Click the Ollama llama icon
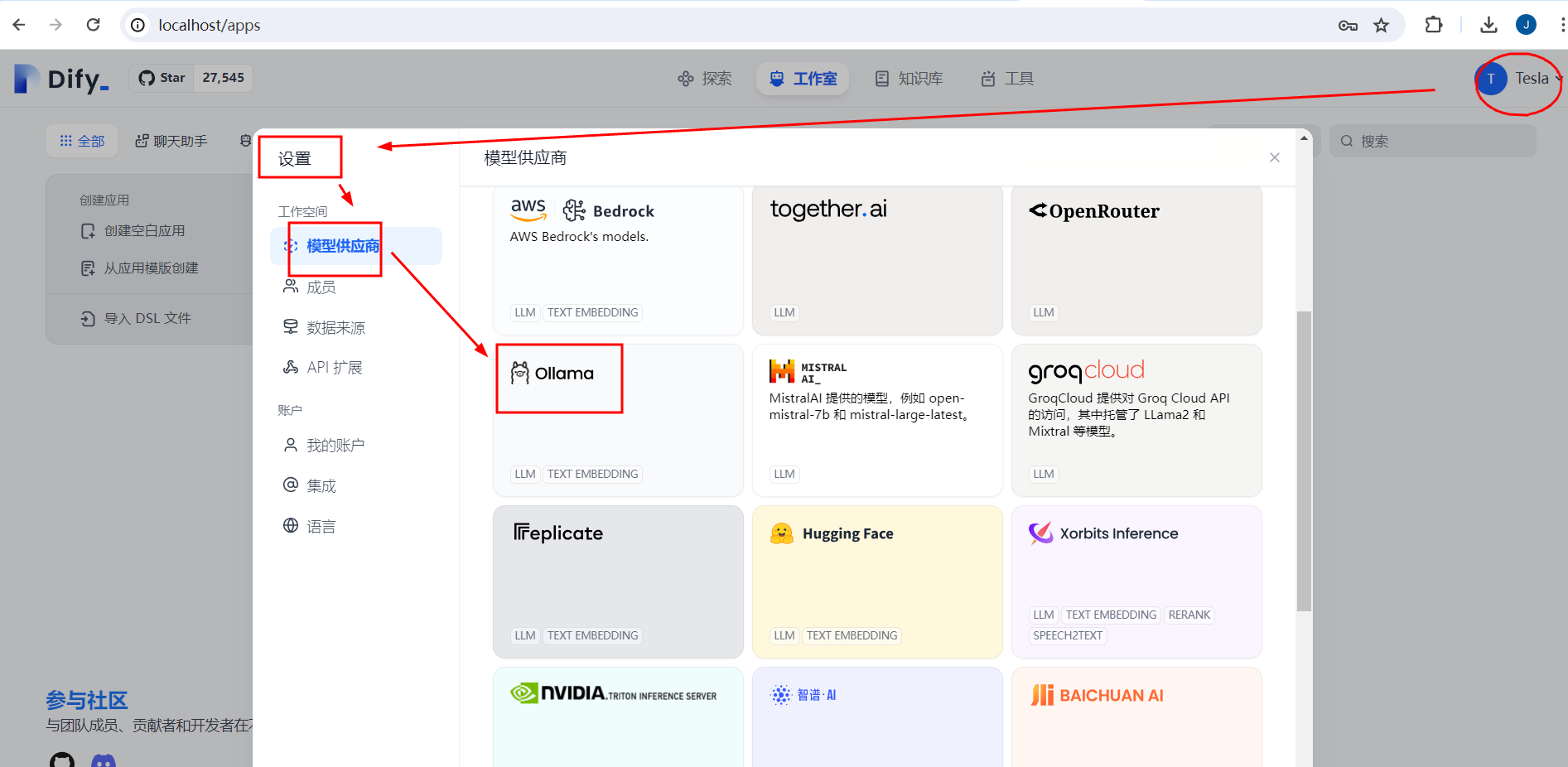The image size is (1568, 767). pyautogui.click(x=519, y=373)
